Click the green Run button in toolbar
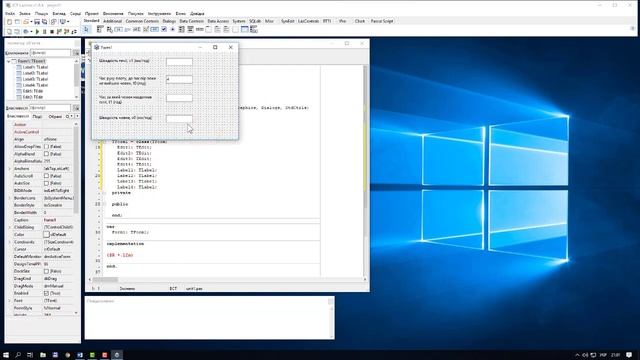 [x=37, y=31]
